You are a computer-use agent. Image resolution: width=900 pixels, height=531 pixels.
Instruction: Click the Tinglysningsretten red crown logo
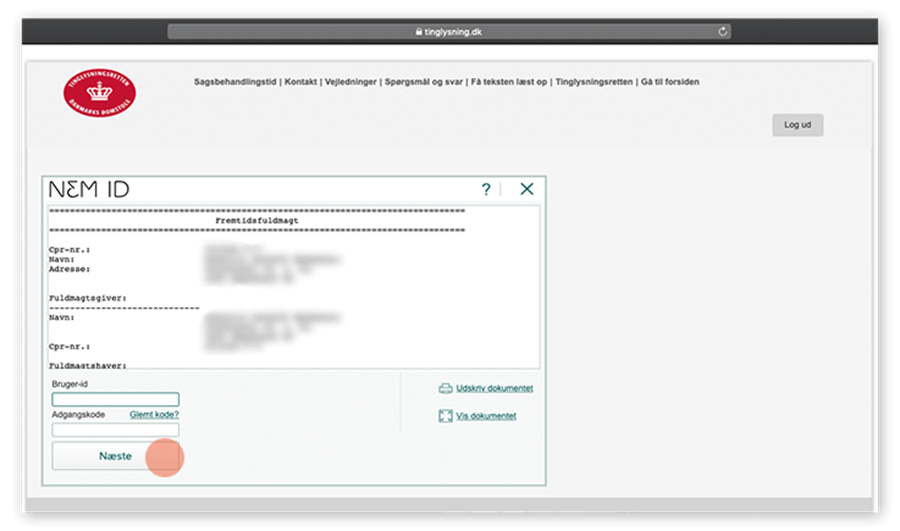[99, 92]
